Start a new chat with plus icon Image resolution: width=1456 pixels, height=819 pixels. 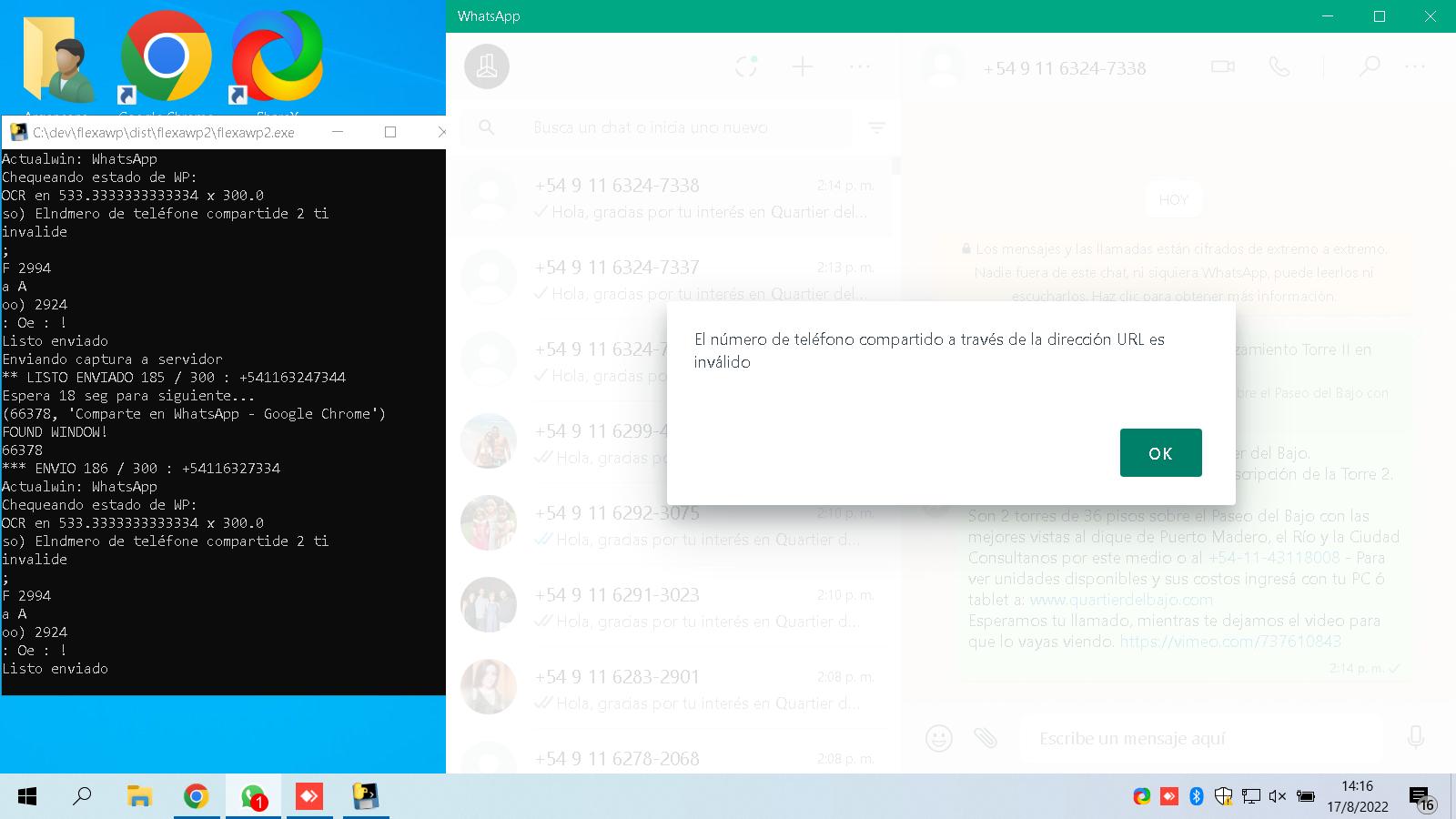click(x=803, y=66)
